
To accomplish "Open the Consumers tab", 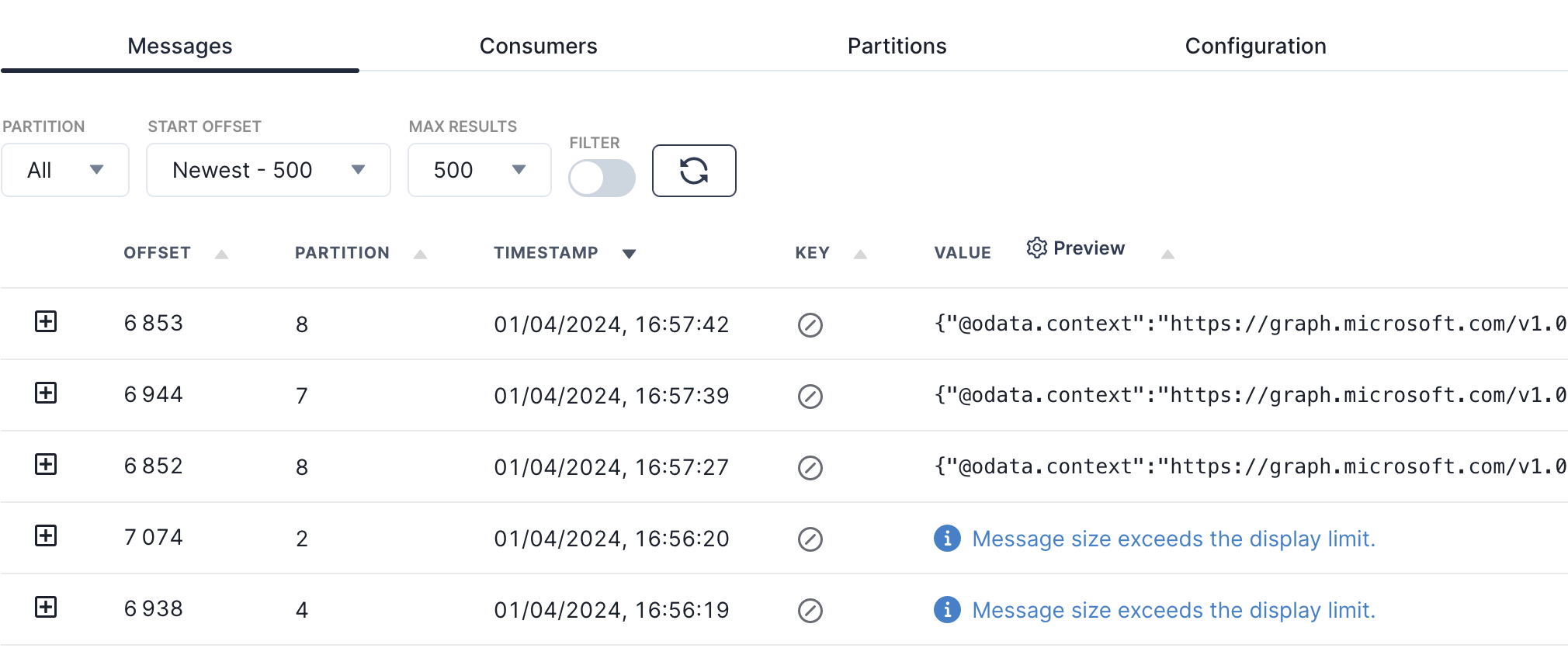I will (538, 46).
